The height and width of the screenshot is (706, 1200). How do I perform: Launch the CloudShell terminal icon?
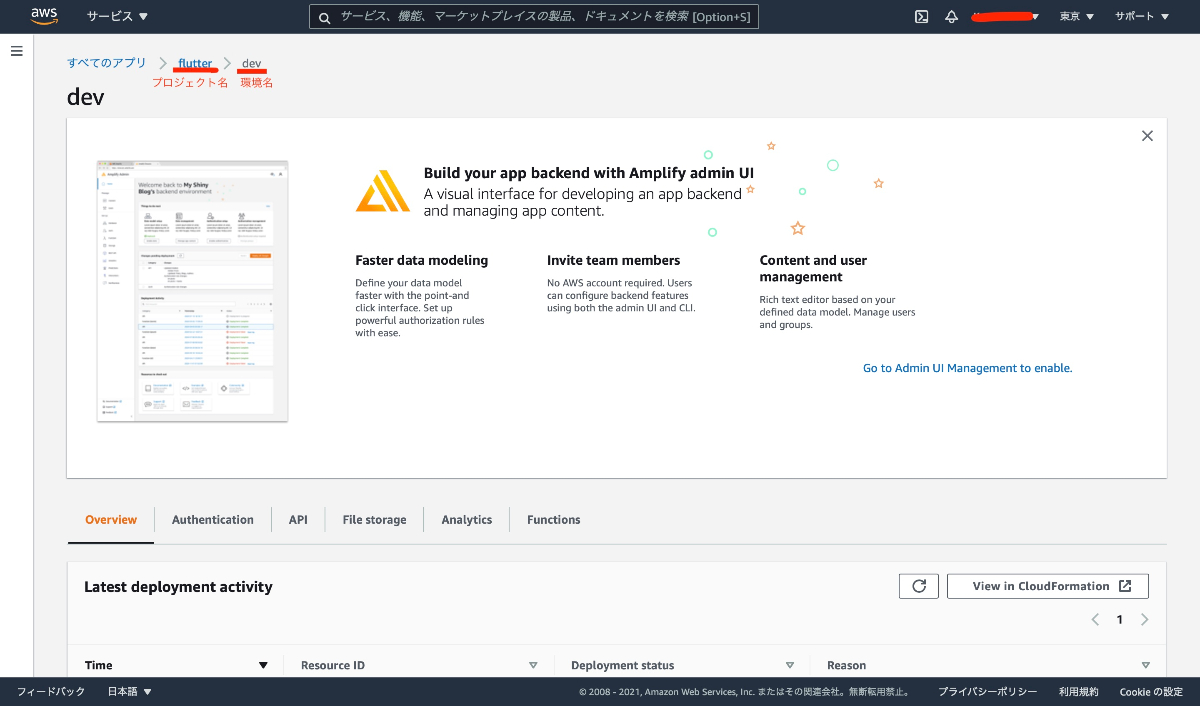[x=922, y=17]
